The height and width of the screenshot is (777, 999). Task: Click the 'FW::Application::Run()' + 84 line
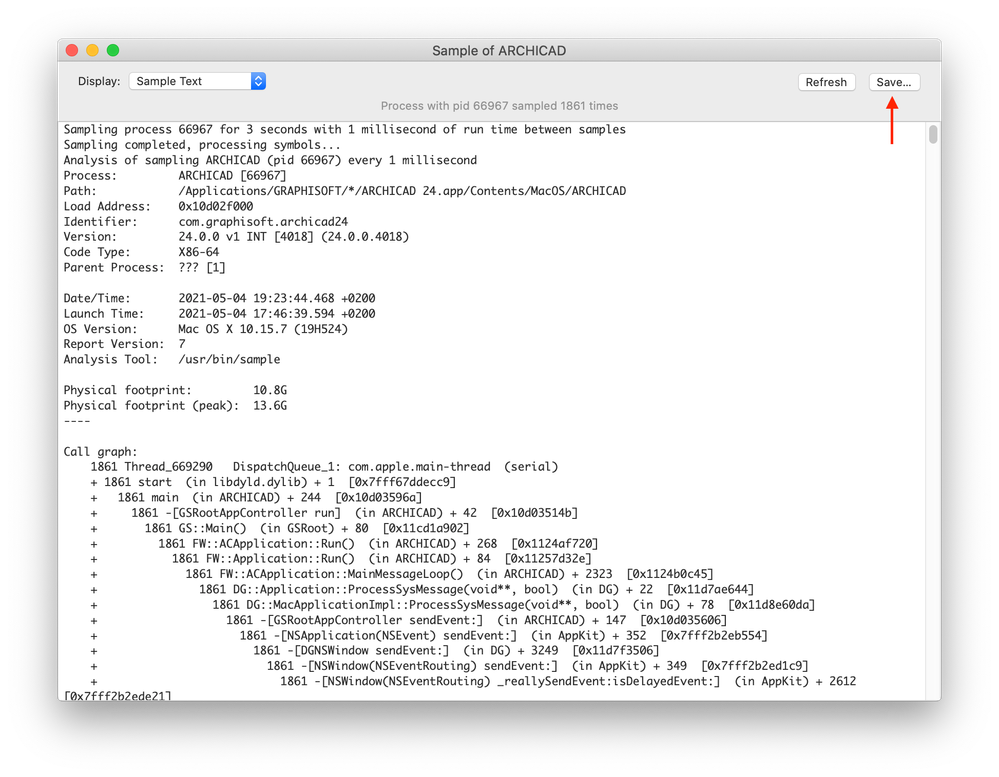coord(341,559)
